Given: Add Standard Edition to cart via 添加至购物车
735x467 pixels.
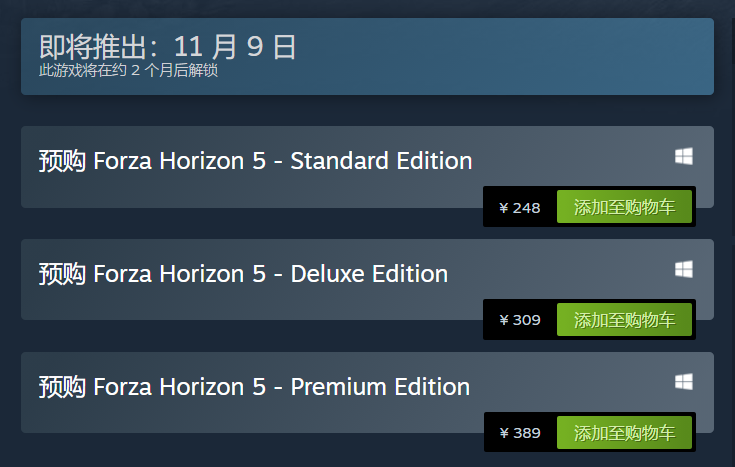Looking at the screenshot, I should (x=624, y=207).
